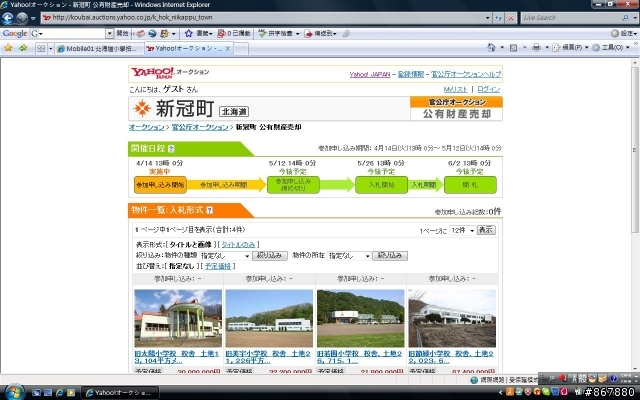Expand the address bar history dropdown
Image resolution: width=640 pixels, height=400 pixels.
point(487,18)
